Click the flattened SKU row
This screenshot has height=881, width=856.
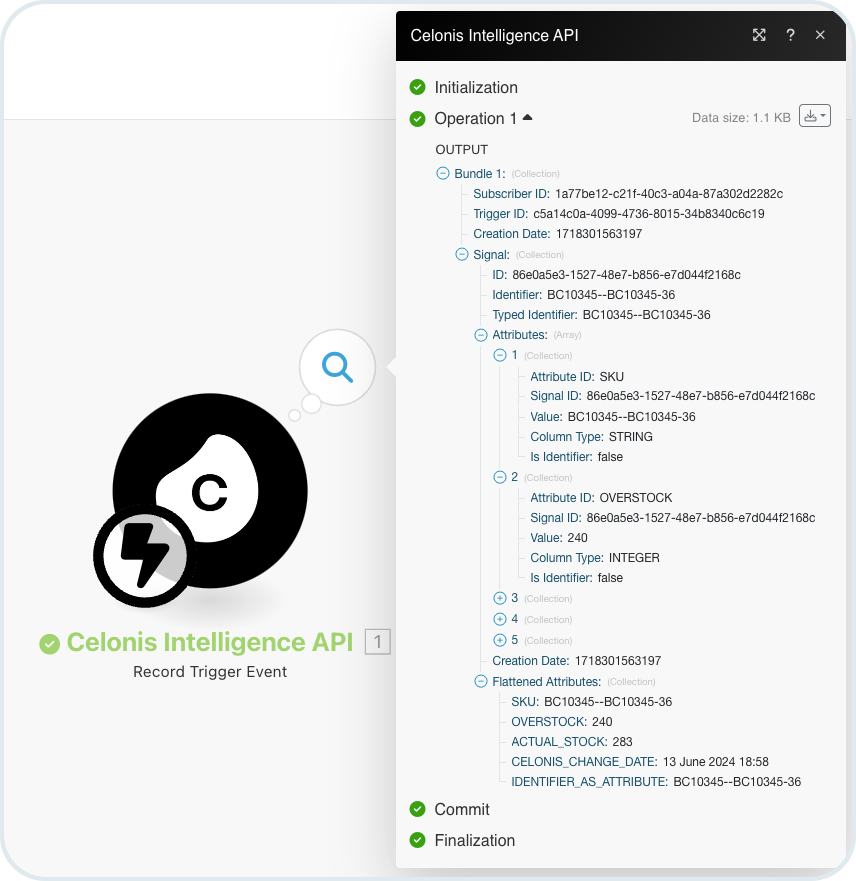[x=591, y=702]
